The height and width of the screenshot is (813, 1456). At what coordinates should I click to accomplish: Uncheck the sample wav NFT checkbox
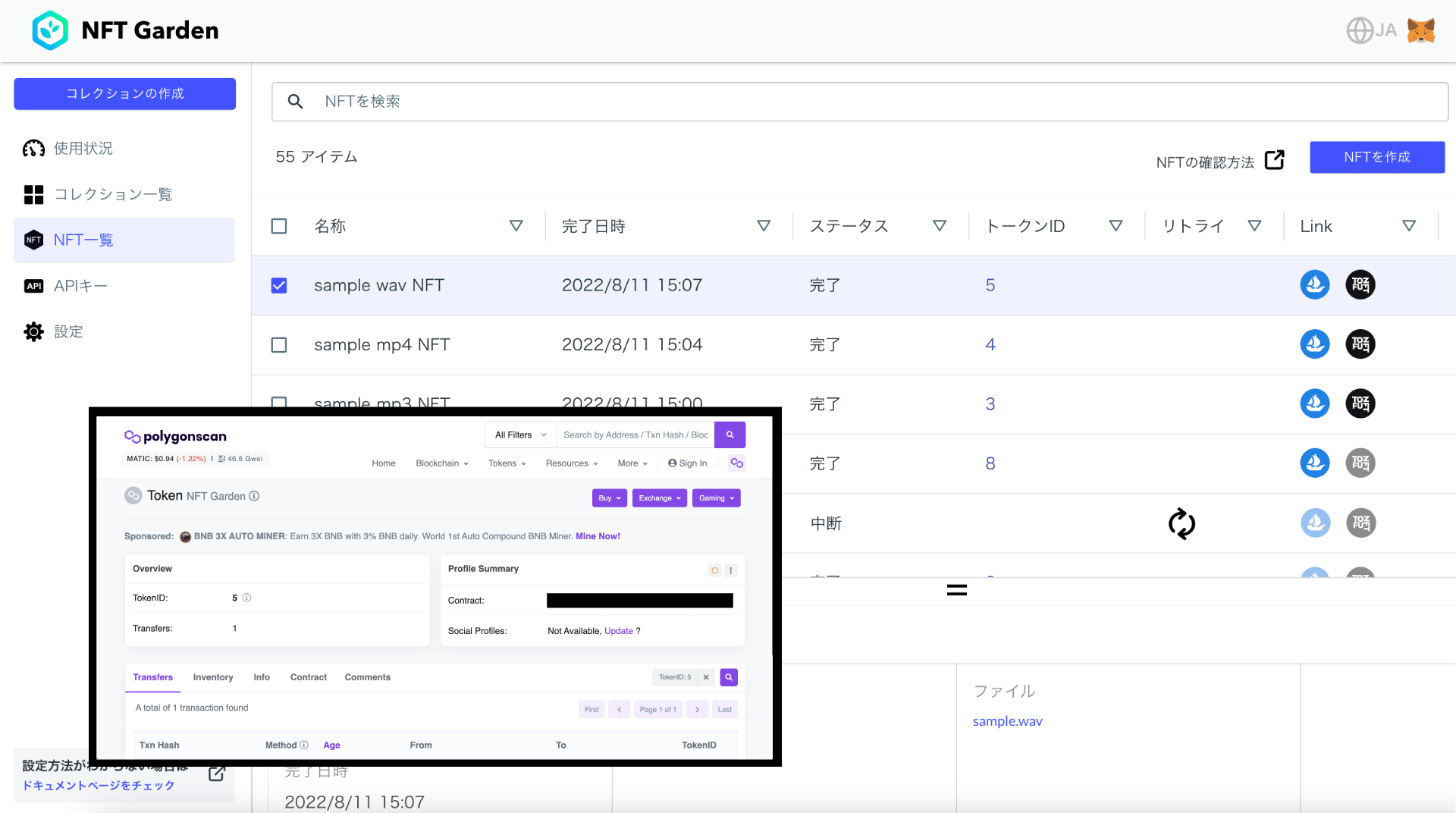279,285
